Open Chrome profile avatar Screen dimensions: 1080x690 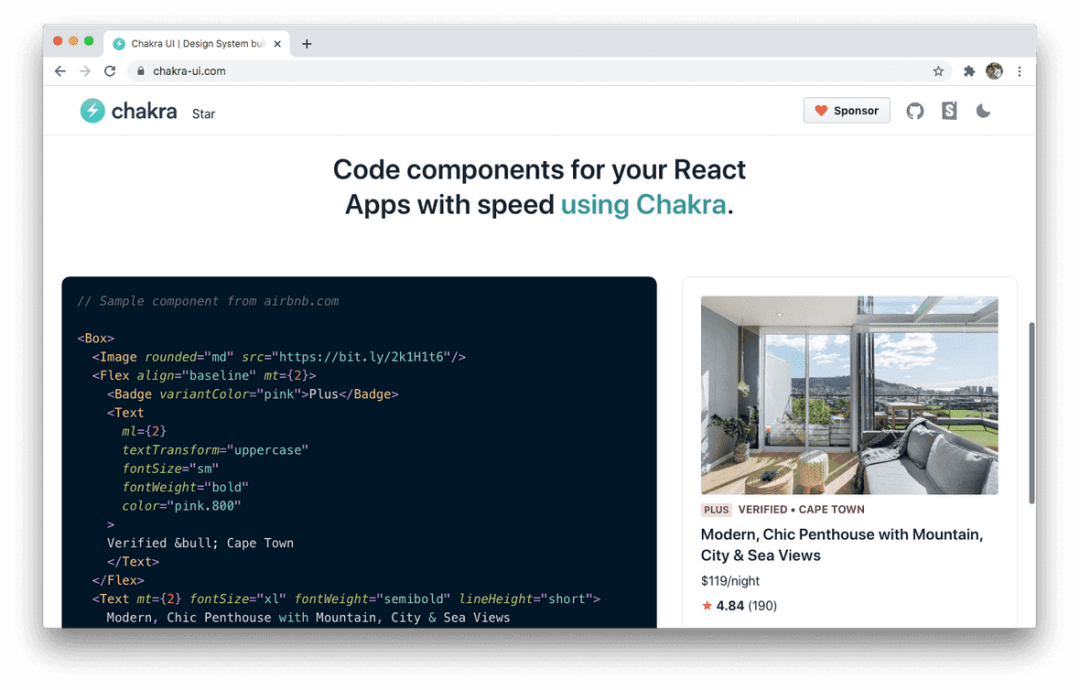click(x=994, y=71)
